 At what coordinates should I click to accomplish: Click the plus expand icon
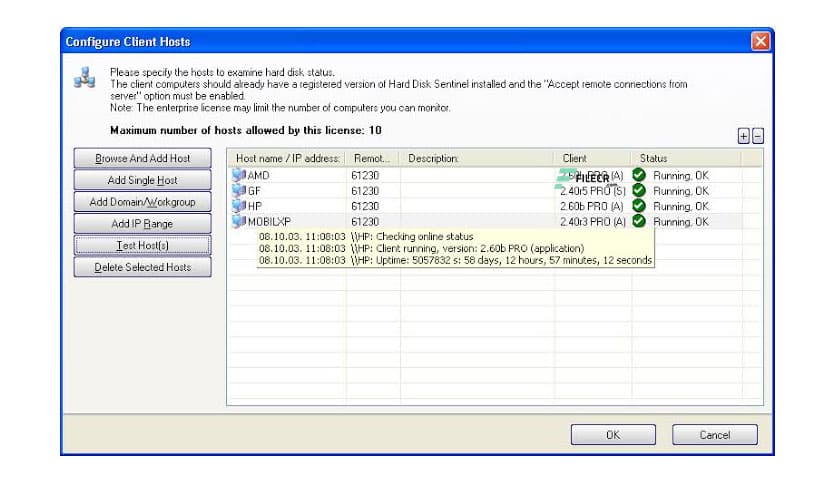click(x=743, y=136)
